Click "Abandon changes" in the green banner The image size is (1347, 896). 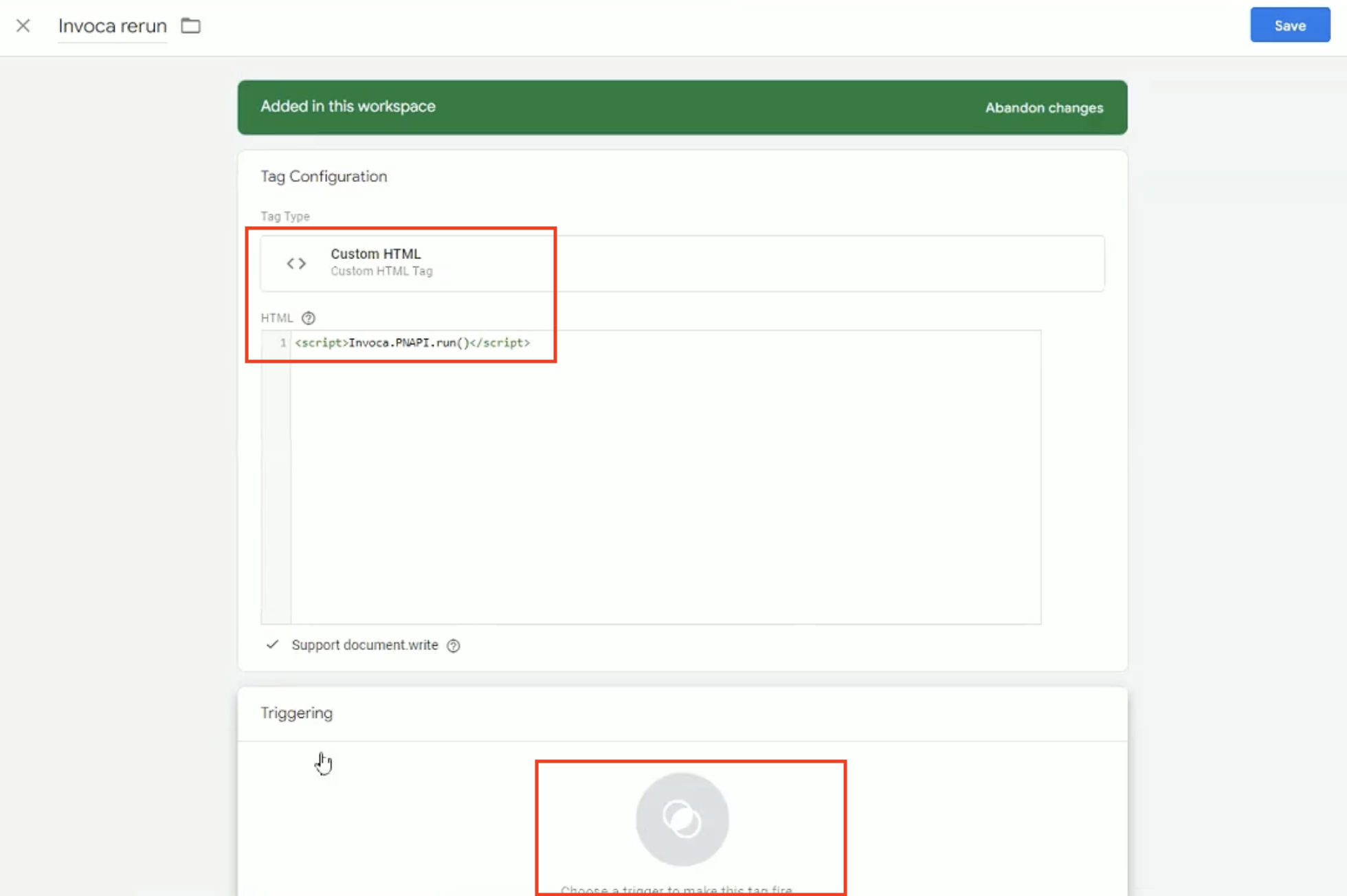click(x=1044, y=108)
